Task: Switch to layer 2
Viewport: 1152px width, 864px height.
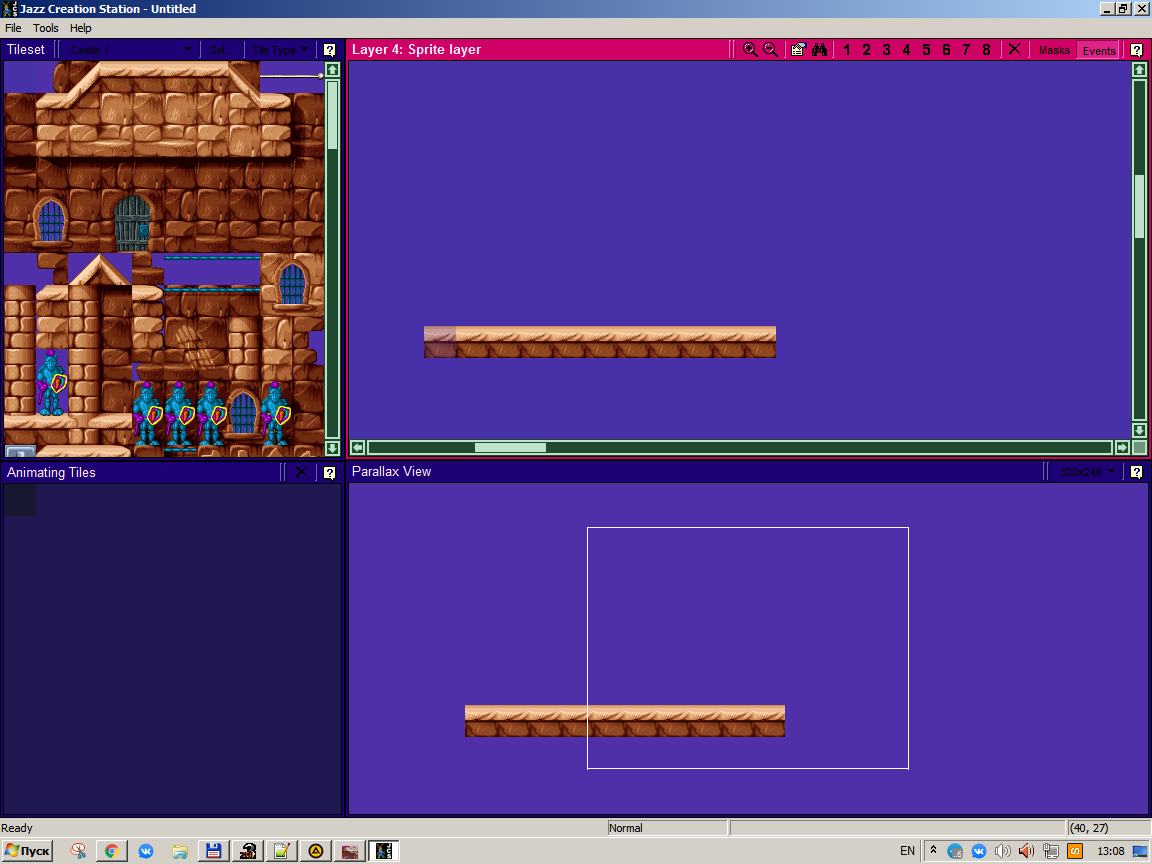Action: pyautogui.click(x=866, y=50)
